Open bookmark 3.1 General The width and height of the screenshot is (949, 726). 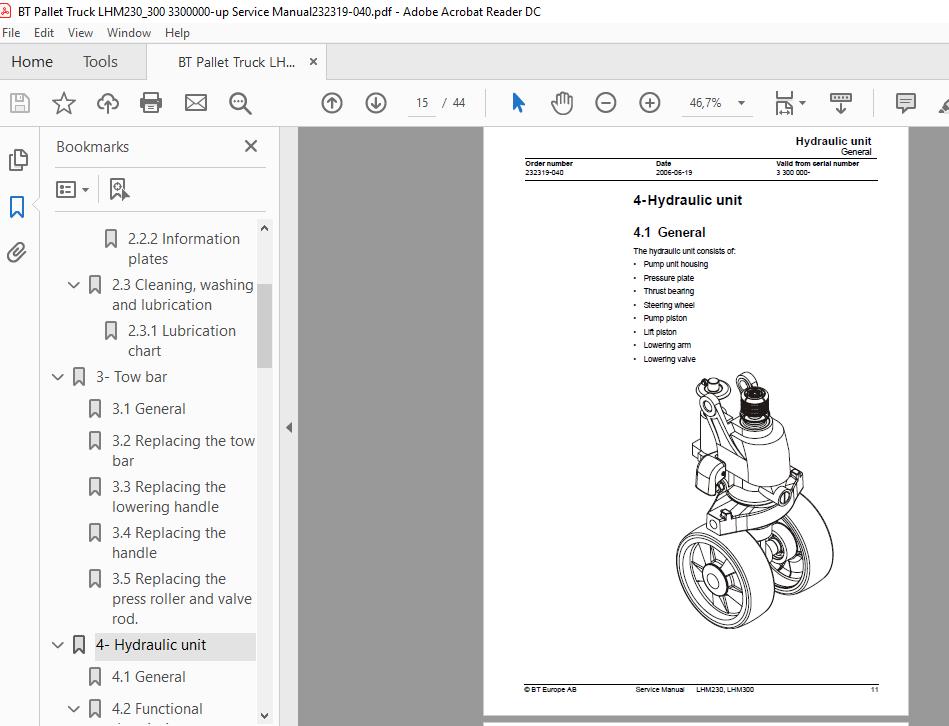[x=148, y=409]
